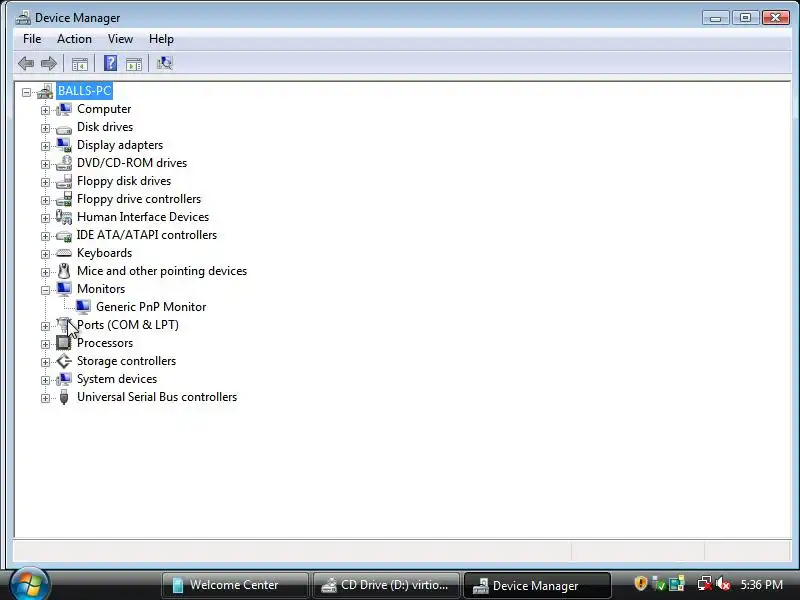Click the muted volume tray icon
Viewport: 800px width, 600px height.
[x=723, y=584]
